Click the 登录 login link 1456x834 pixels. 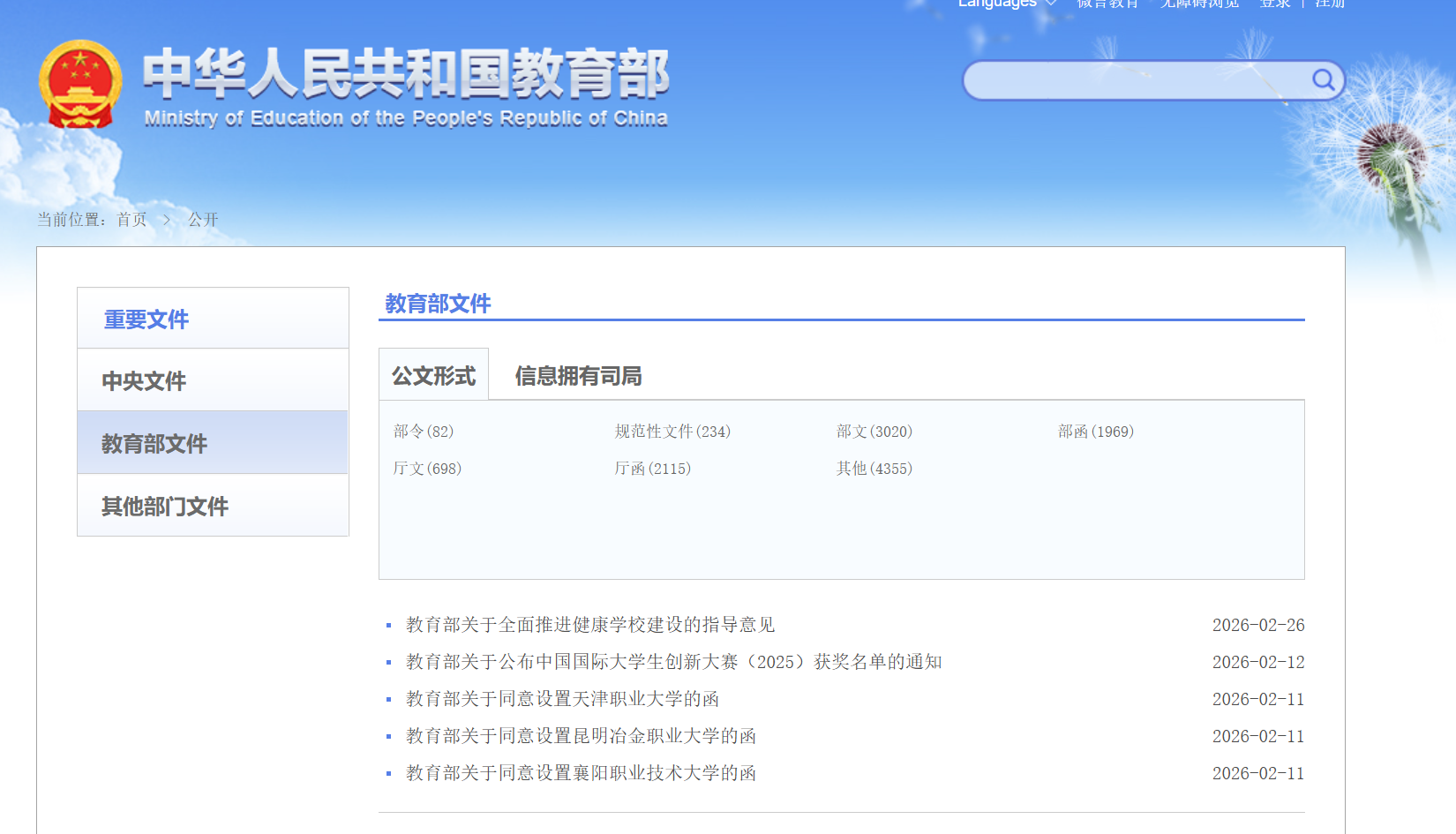tap(1275, 4)
